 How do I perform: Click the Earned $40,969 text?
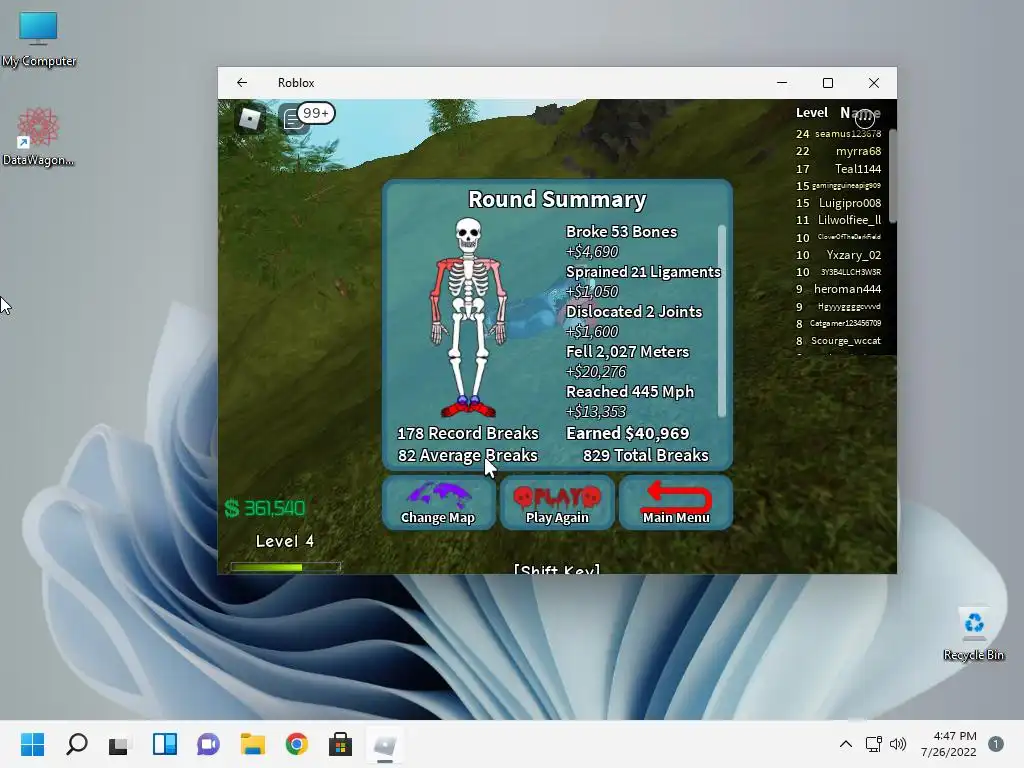coord(627,433)
